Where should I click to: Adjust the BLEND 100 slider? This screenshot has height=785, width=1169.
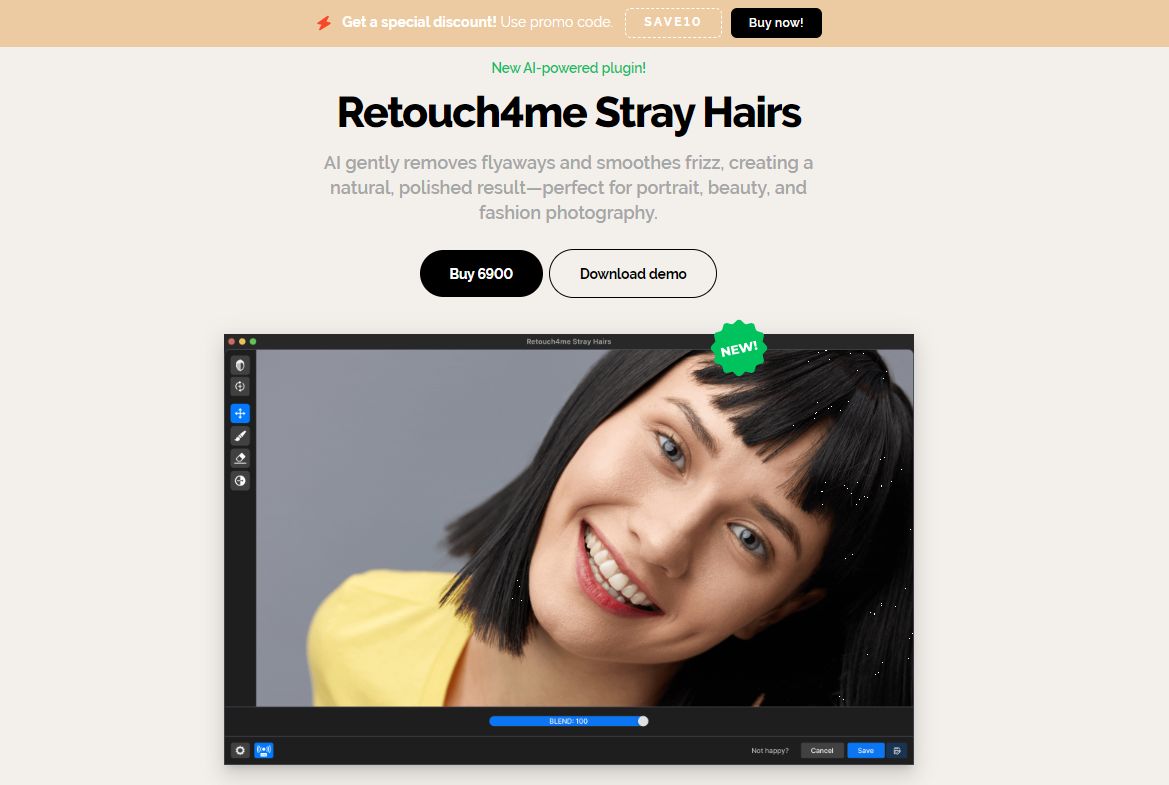(x=568, y=721)
